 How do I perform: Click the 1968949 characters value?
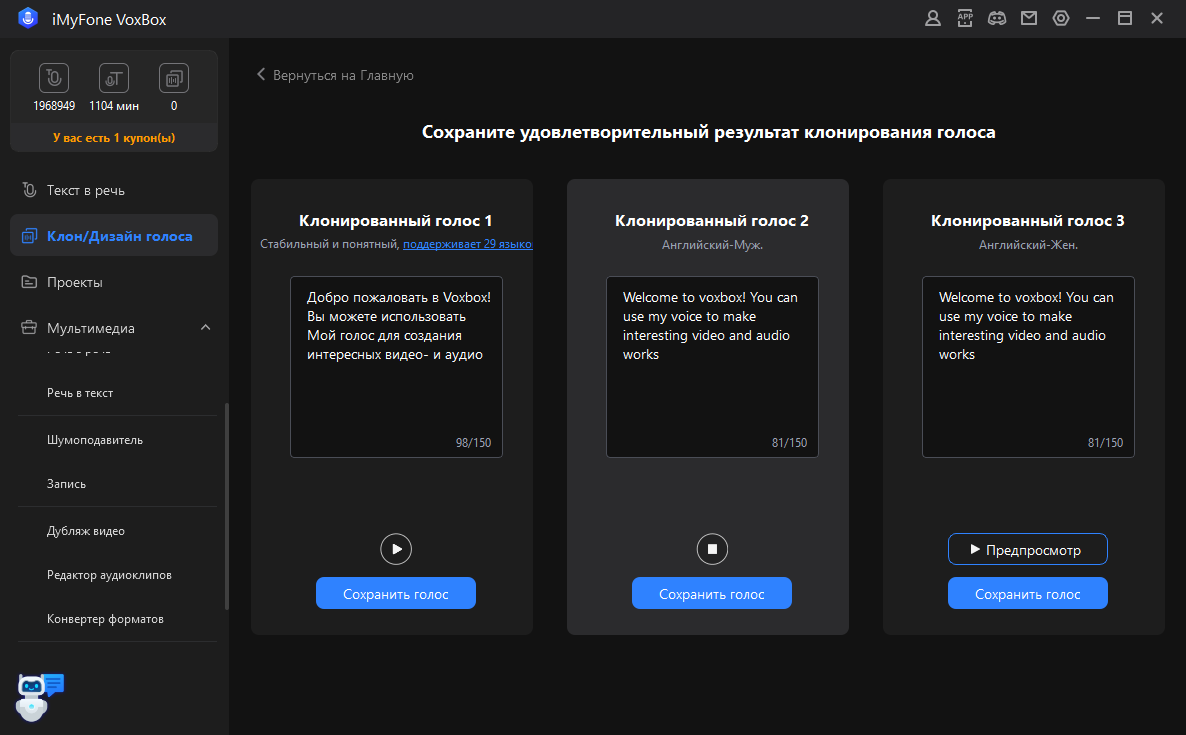tap(54, 106)
